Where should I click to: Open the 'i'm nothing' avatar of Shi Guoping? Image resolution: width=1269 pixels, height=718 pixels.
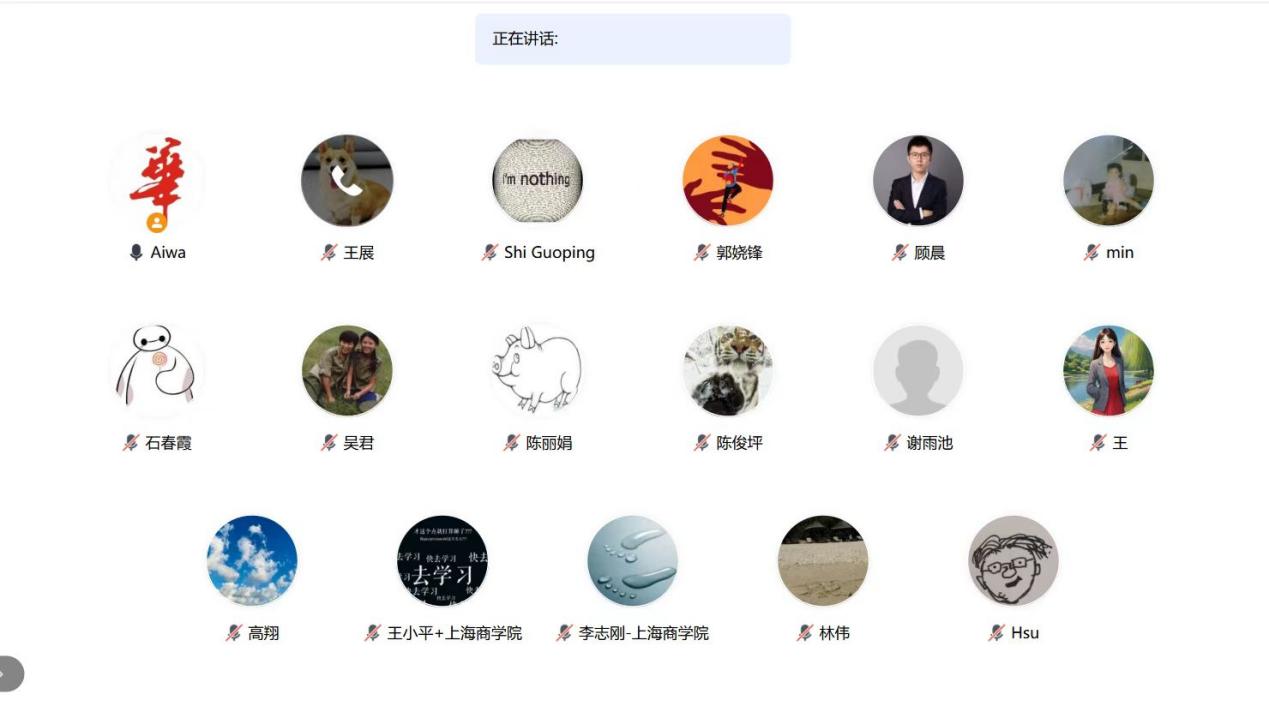537,181
